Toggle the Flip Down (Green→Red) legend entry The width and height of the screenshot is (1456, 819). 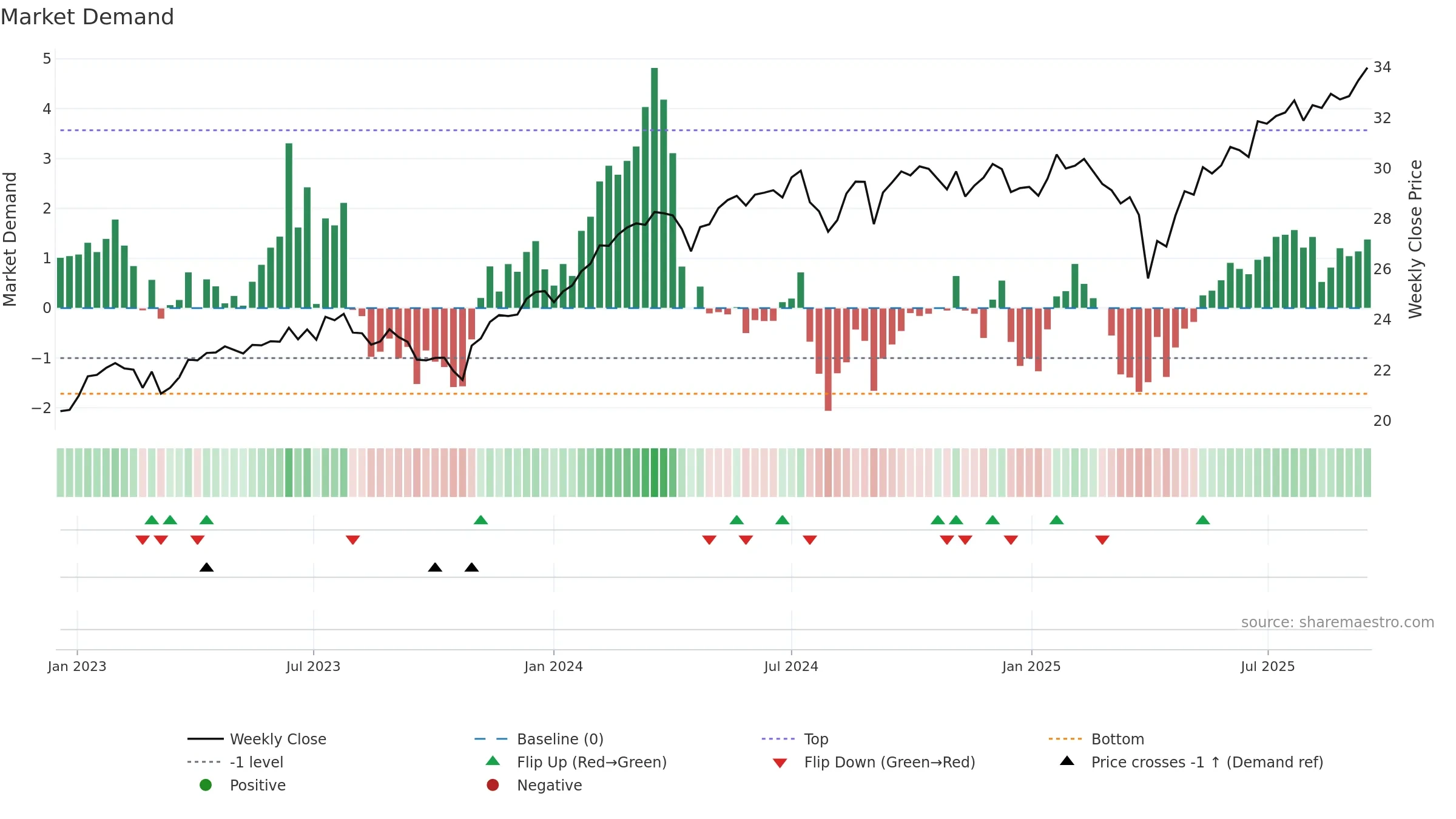pos(874,762)
